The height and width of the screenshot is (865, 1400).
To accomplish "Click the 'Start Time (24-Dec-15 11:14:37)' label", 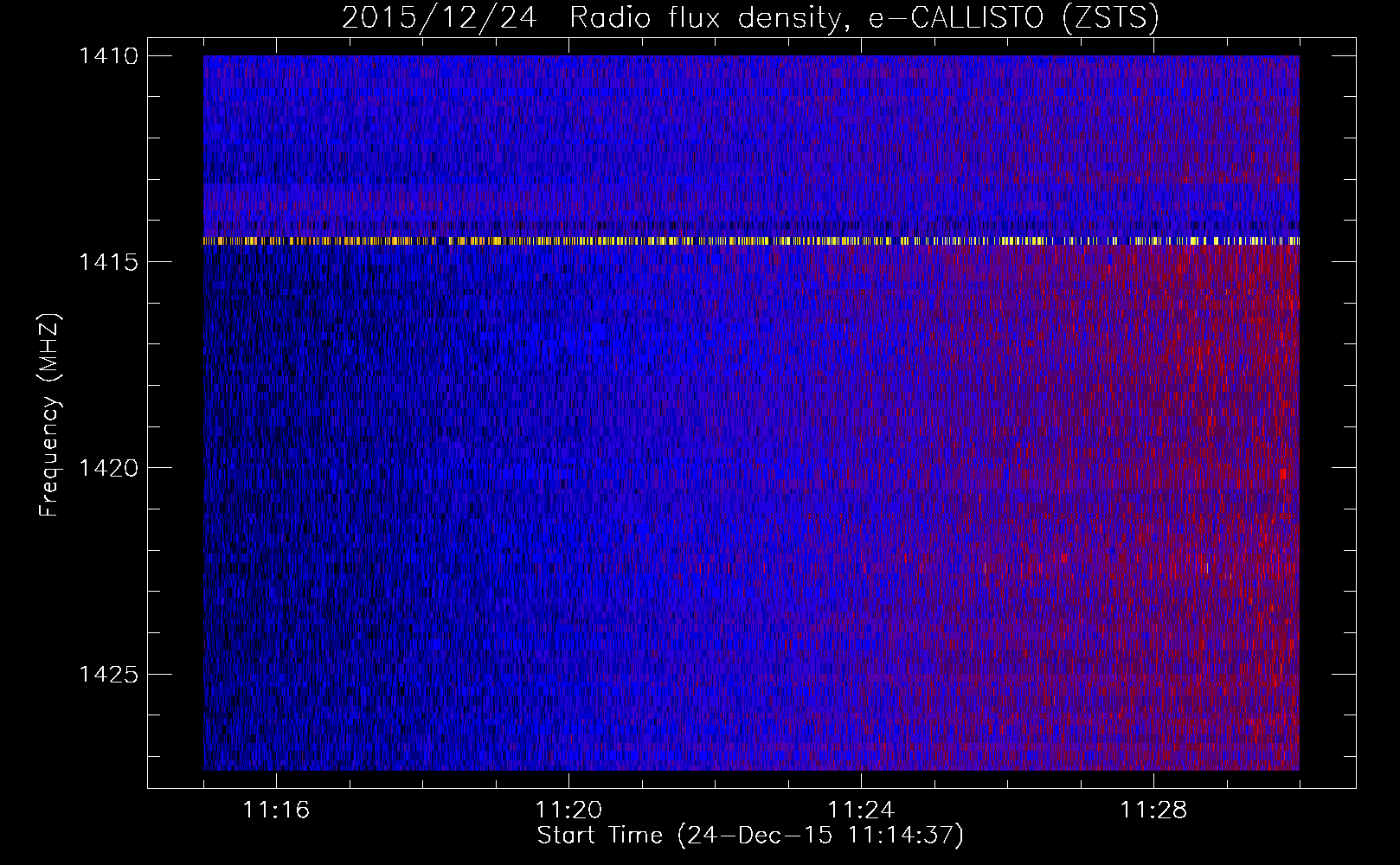I will click(x=750, y=836).
